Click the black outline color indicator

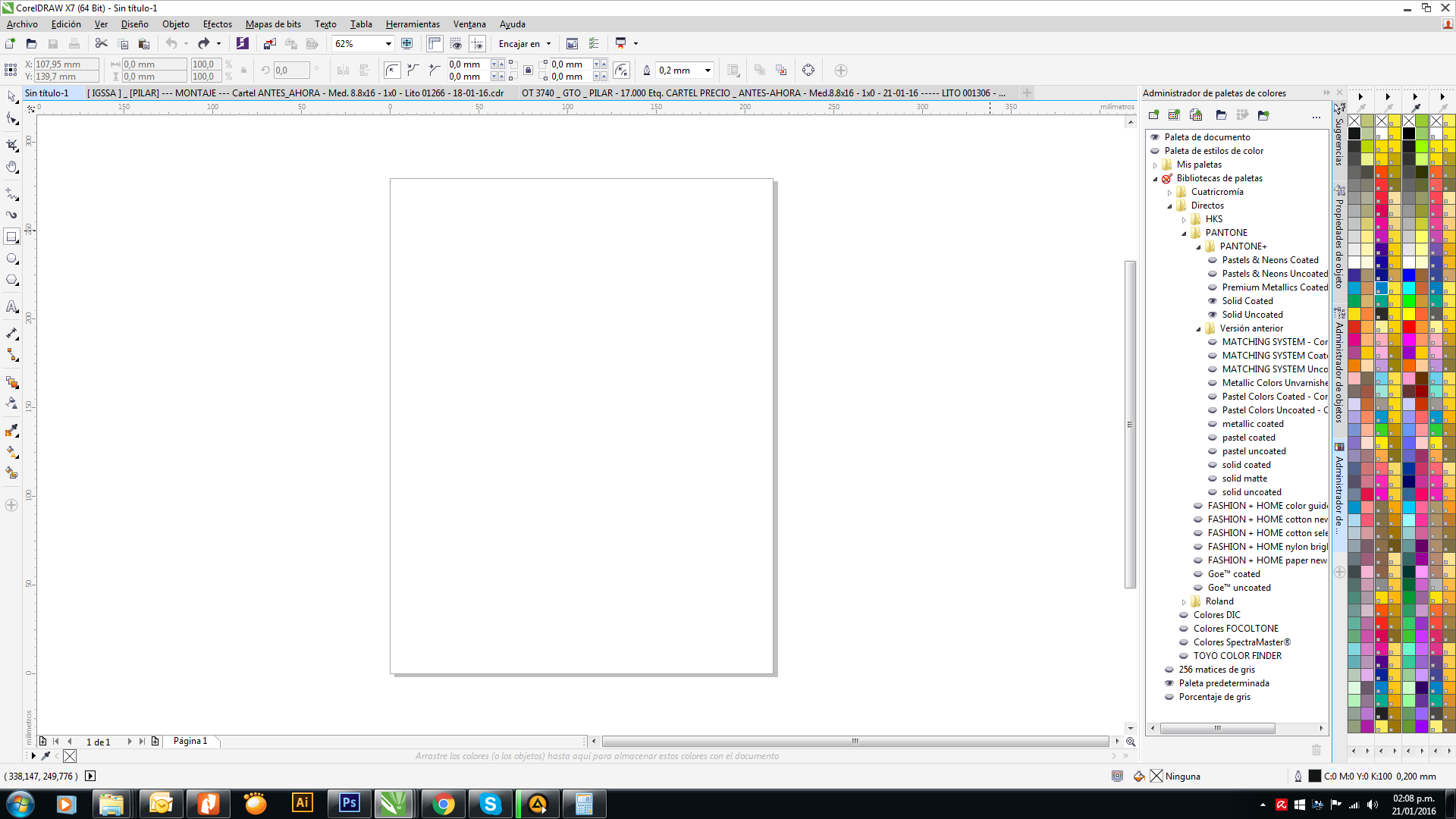(1315, 776)
